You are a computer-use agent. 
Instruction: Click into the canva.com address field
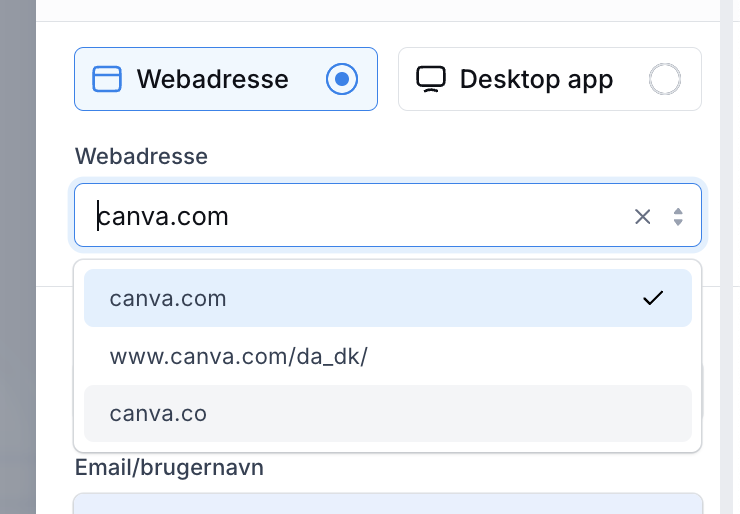(359, 216)
